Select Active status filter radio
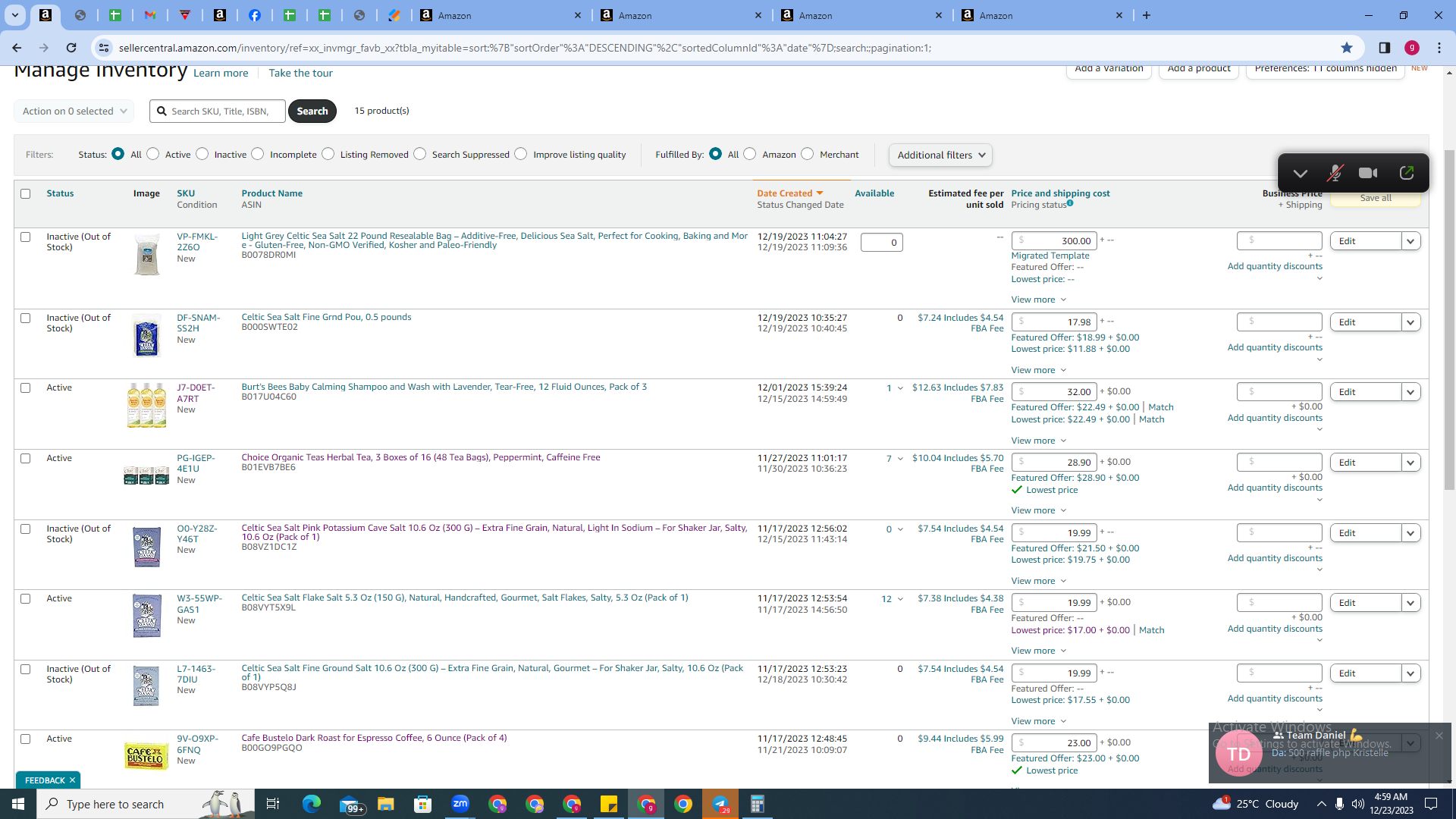This screenshot has height=819, width=1456. click(x=153, y=154)
